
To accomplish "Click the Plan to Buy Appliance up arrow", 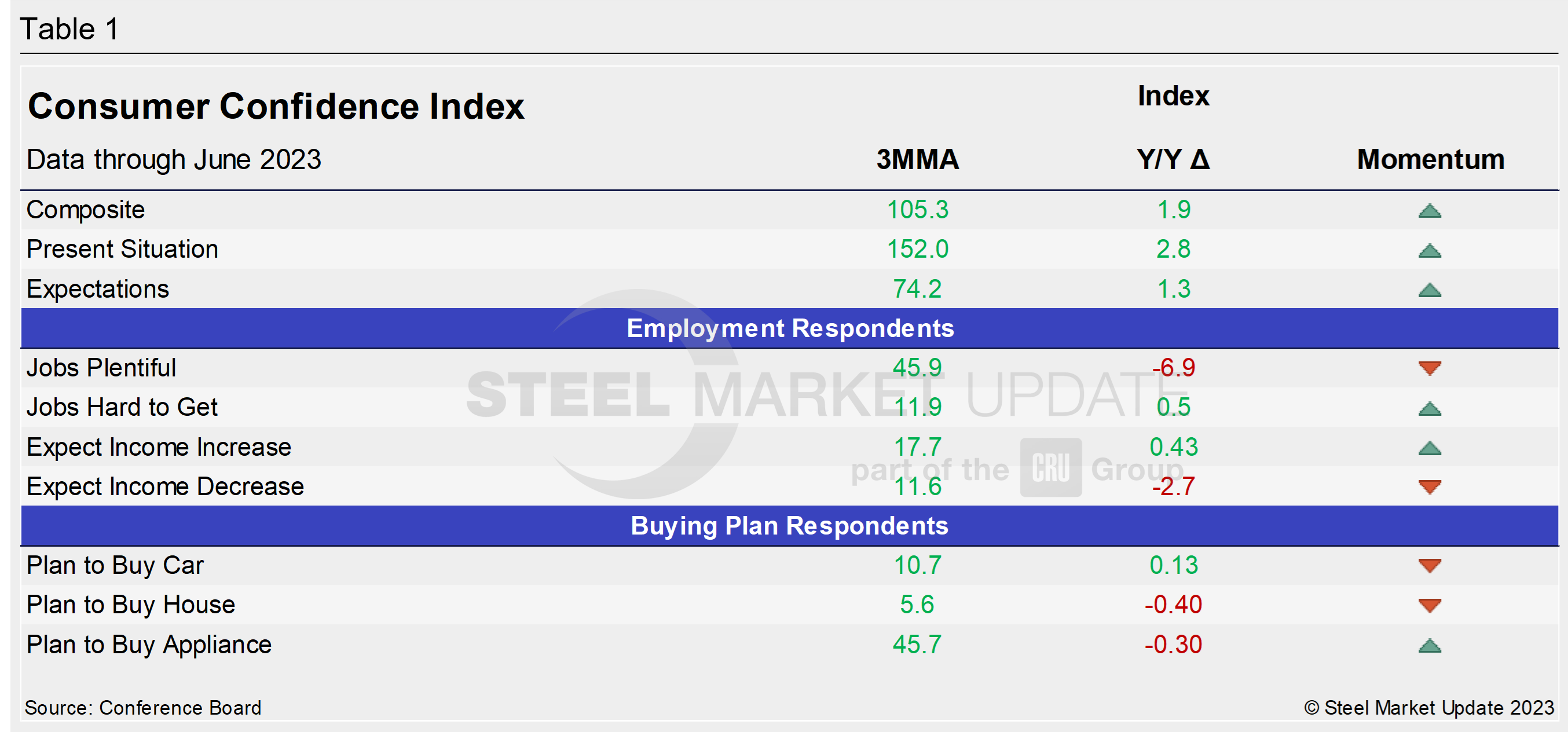I will coord(1429,645).
